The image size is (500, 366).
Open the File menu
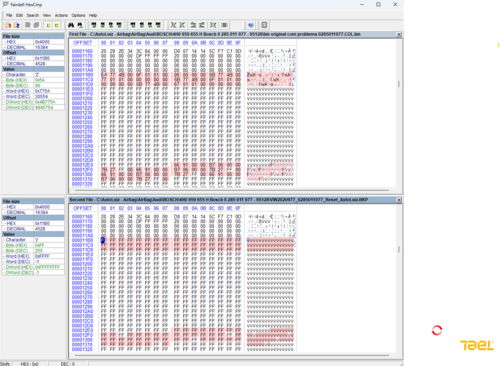tap(9, 15)
